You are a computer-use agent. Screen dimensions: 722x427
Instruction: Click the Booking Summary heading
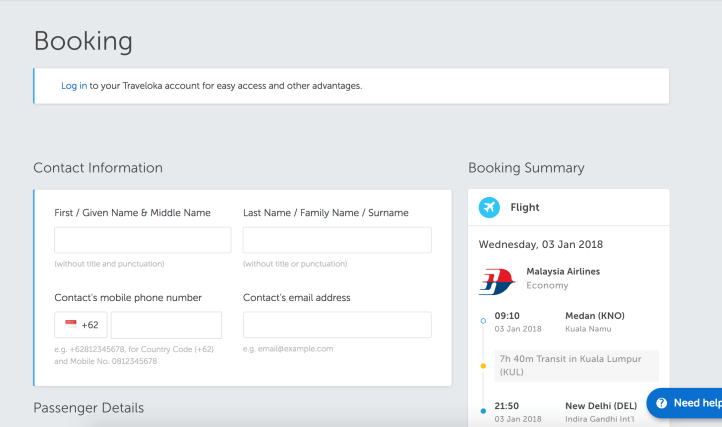coord(526,168)
